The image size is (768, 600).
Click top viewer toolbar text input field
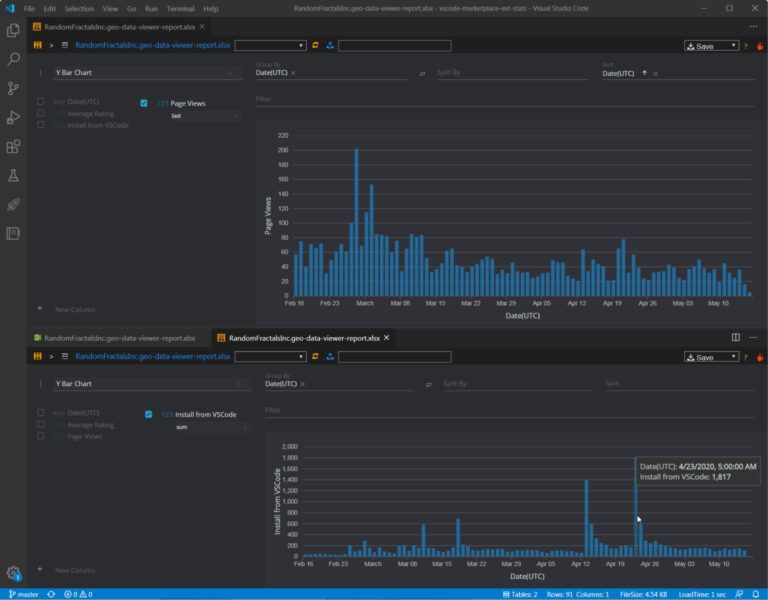point(395,46)
